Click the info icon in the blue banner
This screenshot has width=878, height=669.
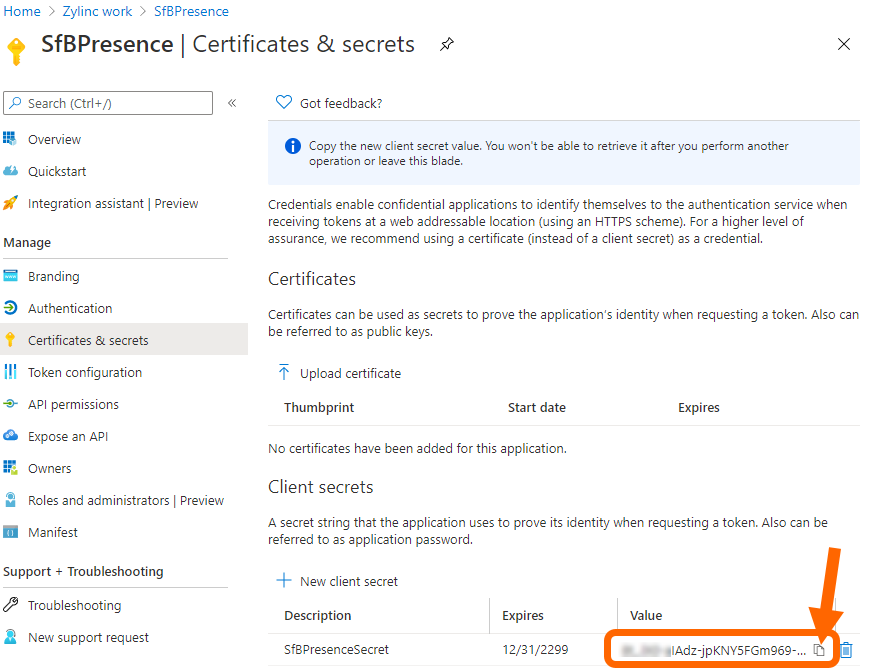293,146
